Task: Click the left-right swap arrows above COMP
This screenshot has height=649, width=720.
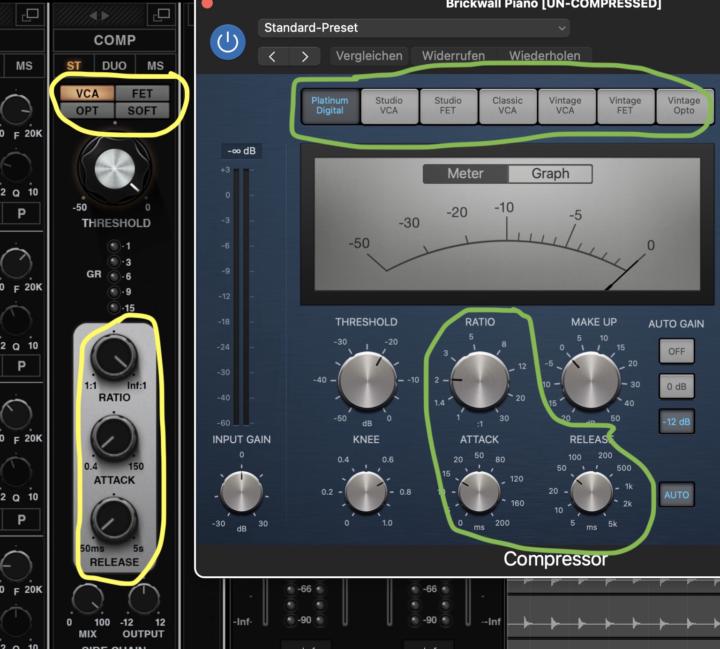Action: pyautogui.click(x=99, y=16)
